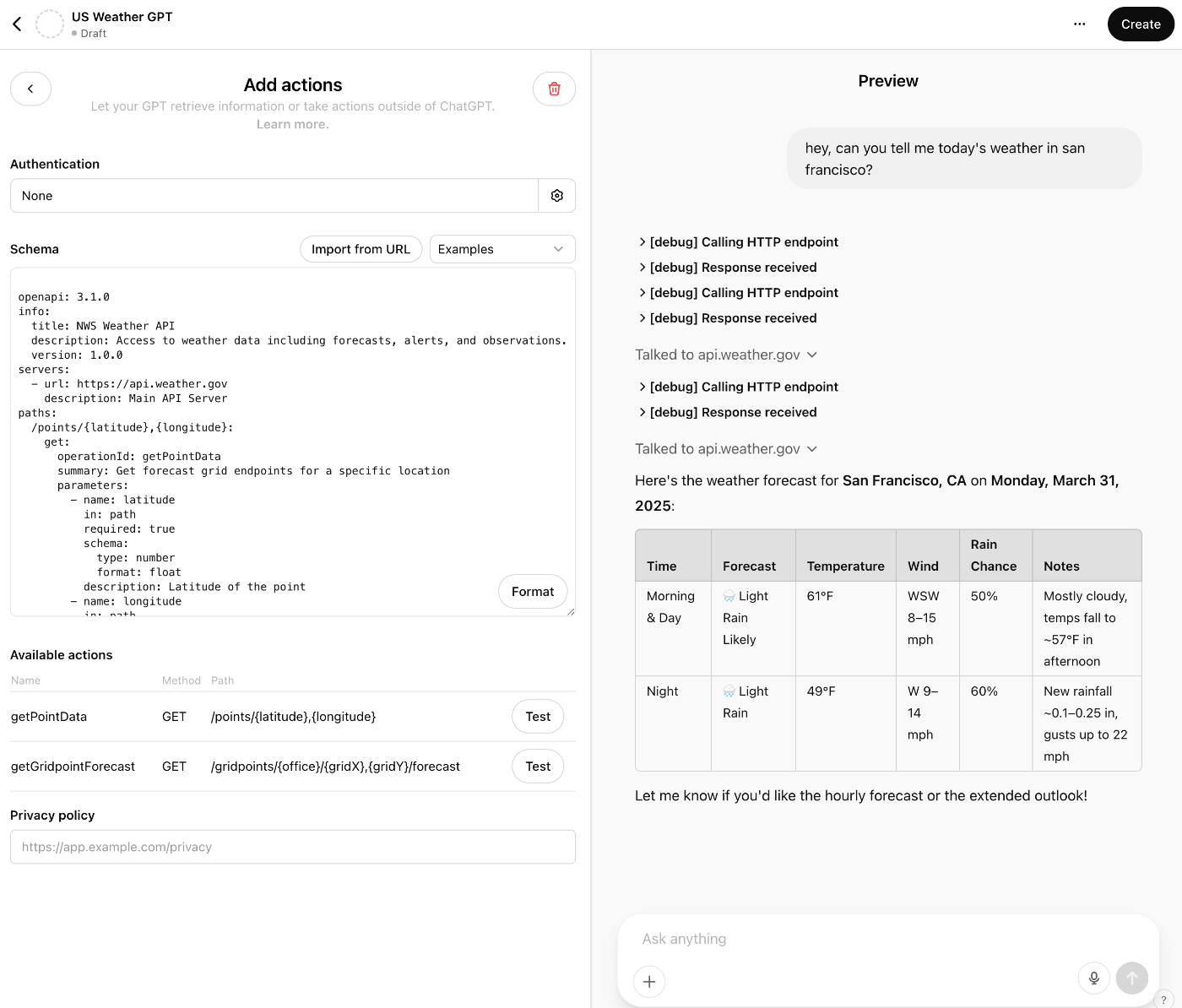1182x1008 pixels.
Task: Click the Ask anything message box
Action: 886,939
